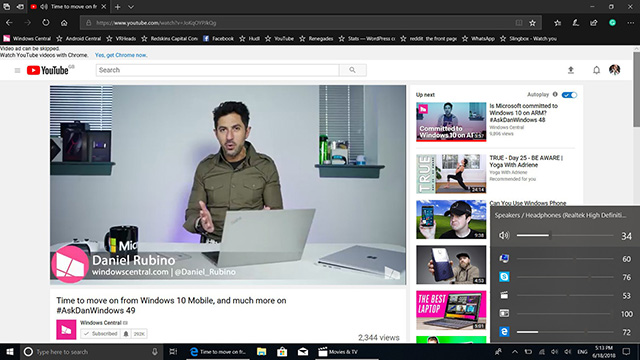Image resolution: width=640 pixels, height=360 pixels.
Task: Click the main video player
Action: [228, 184]
